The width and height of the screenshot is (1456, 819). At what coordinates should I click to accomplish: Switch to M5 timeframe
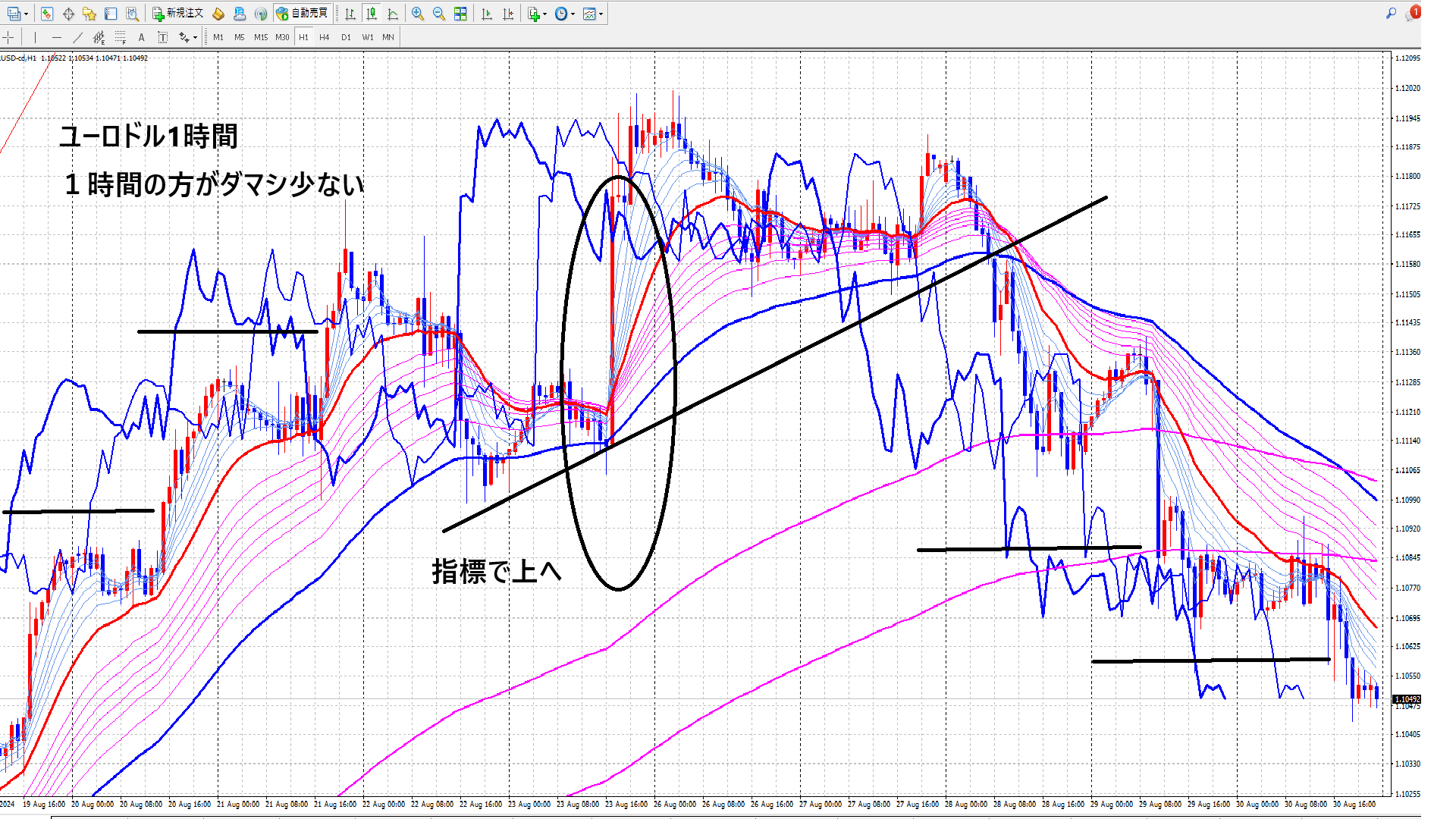click(240, 37)
